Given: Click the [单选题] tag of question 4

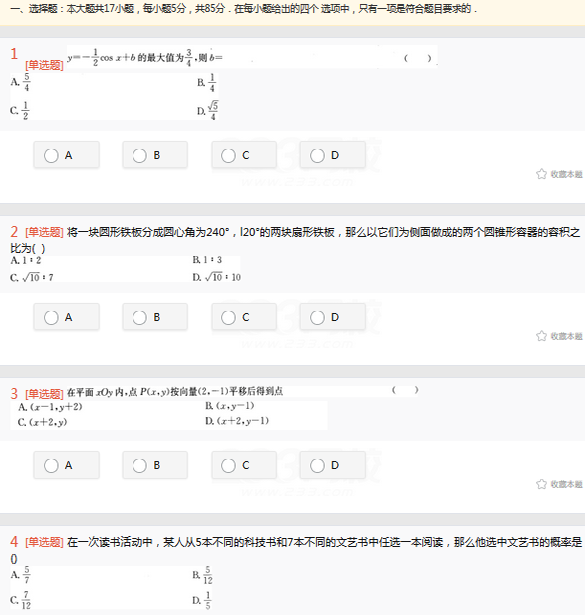Looking at the screenshot, I should click(x=44, y=542).
